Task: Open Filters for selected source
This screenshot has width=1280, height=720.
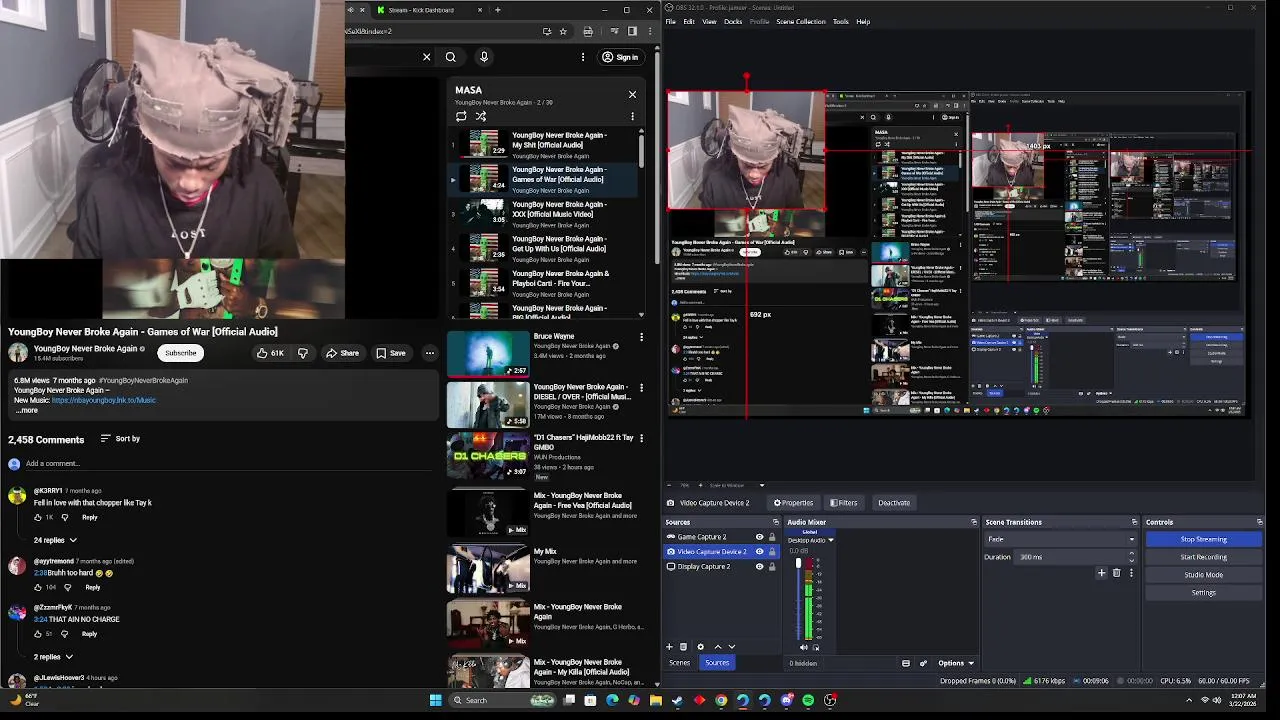Action: click(x=844, y=503)
